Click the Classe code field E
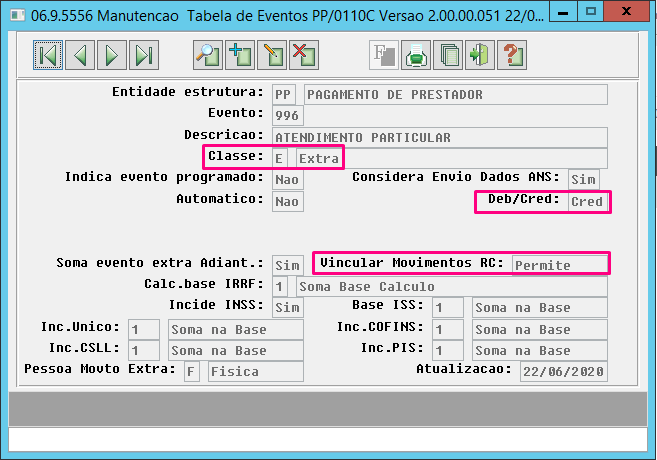657x460 pixels. coord(280,159)
